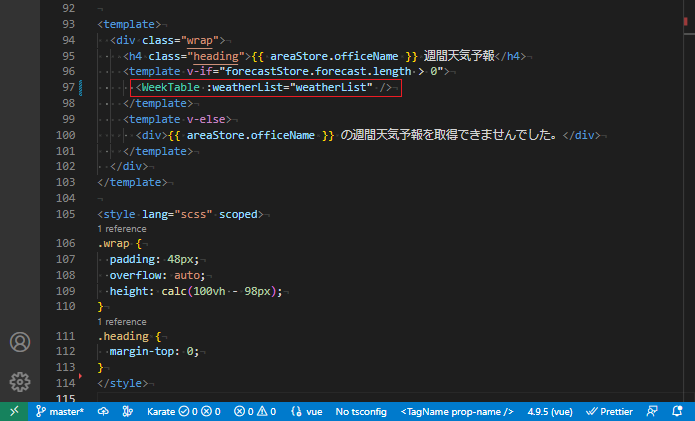Click the v-else template tag on line 99

(177, 119)
